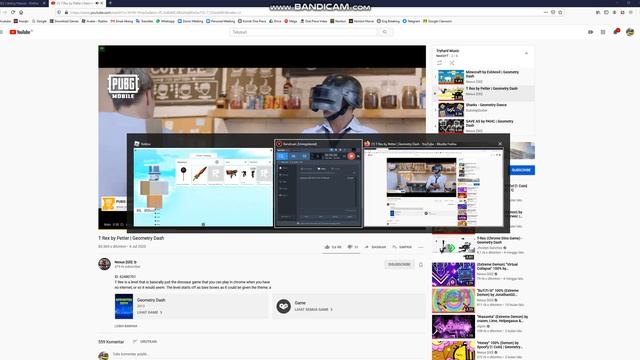Click the Simpan save button

[x=402, y=247]
